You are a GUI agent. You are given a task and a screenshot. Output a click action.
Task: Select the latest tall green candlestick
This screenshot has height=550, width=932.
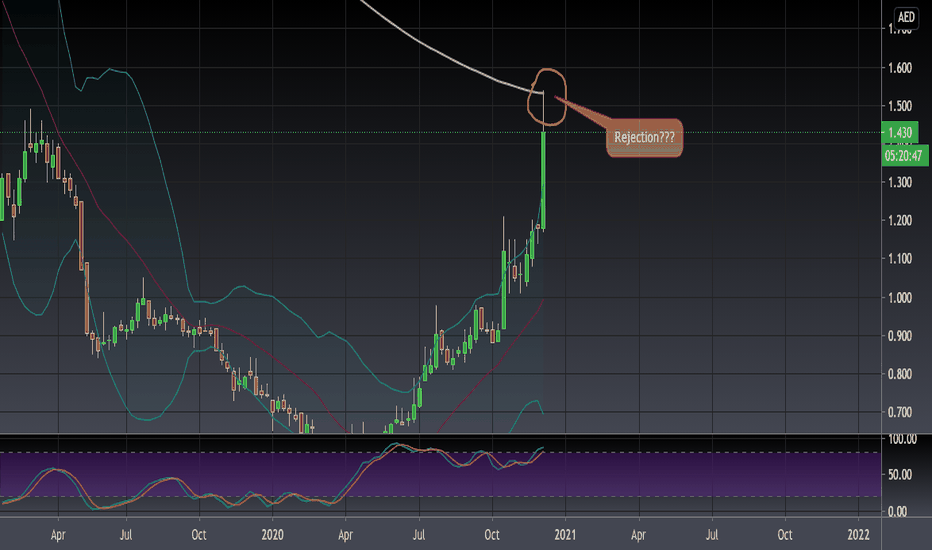(x=543, y=180)
